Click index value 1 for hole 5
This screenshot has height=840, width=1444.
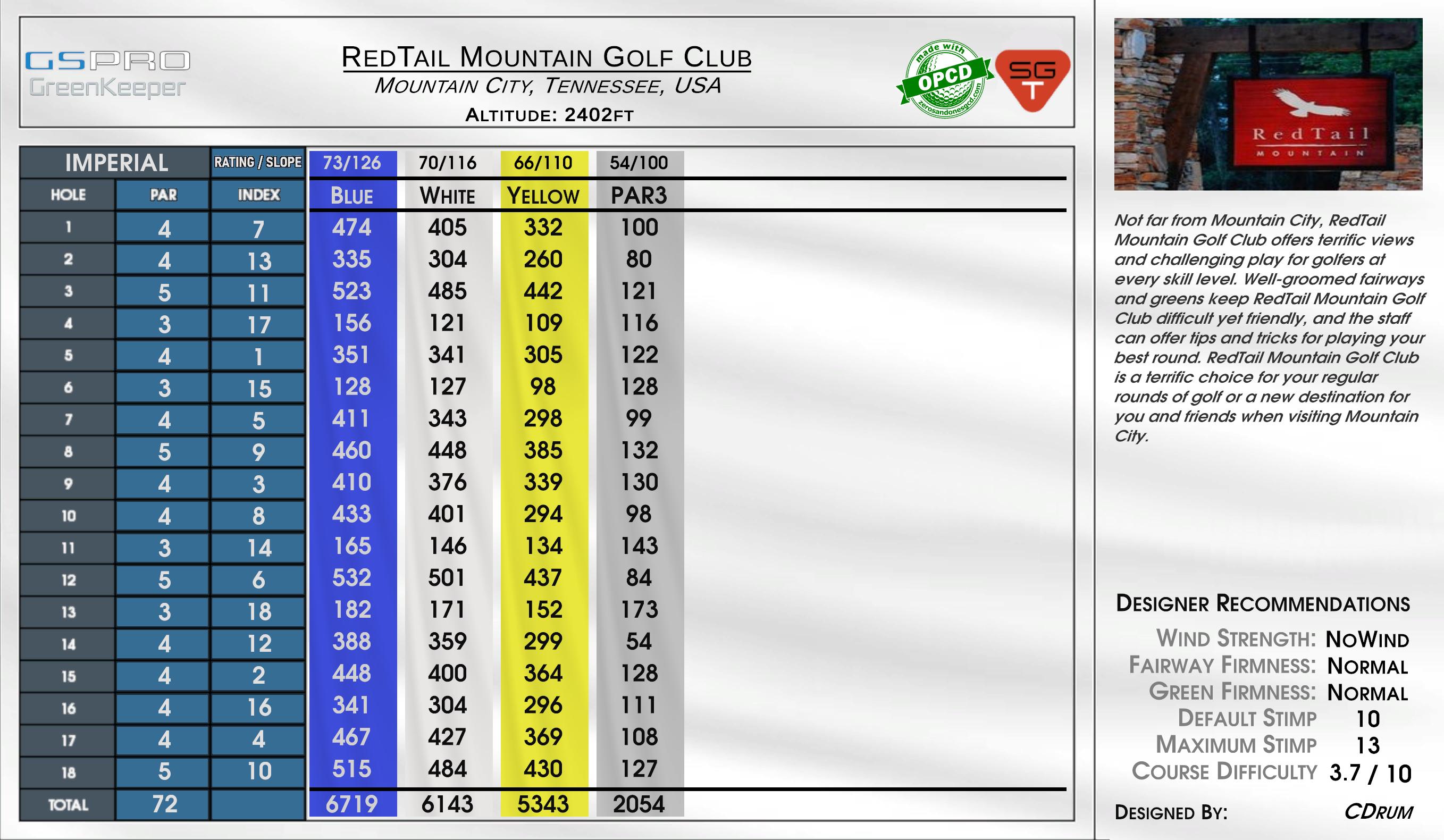click(258, 357)
